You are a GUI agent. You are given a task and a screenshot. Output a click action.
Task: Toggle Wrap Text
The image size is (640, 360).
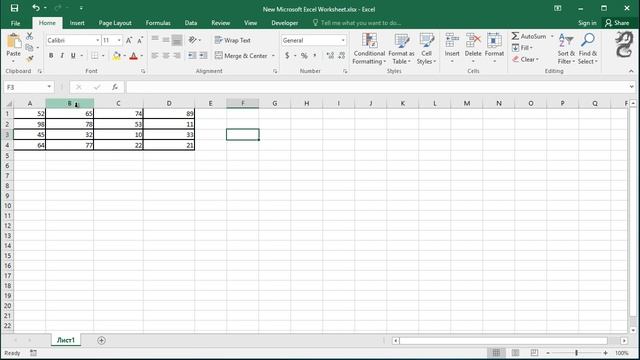pos(233,40)
